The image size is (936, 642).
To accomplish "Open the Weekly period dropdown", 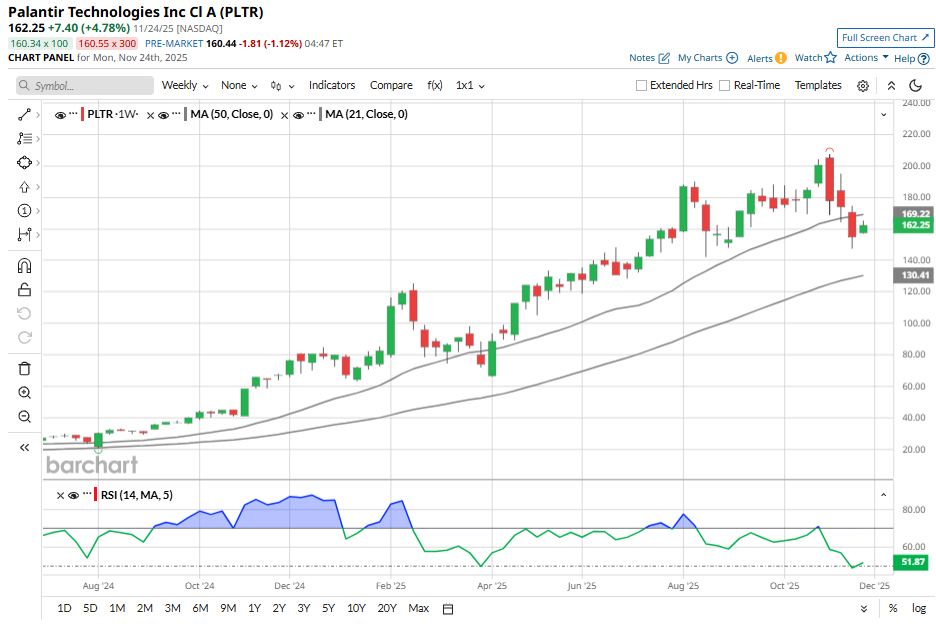I will 185,86.
